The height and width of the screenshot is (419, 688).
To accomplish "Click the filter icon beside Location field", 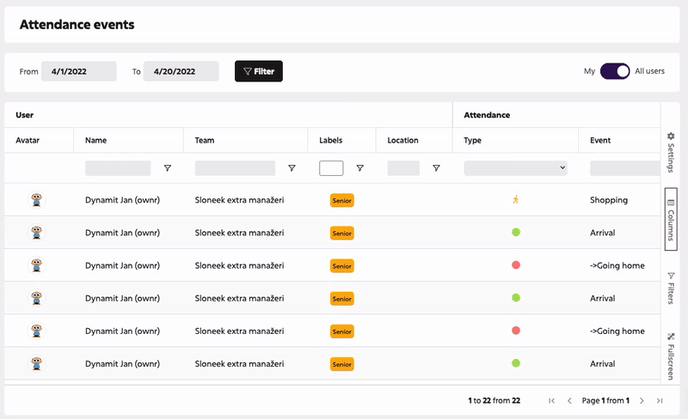I will [x=436, y=168].
